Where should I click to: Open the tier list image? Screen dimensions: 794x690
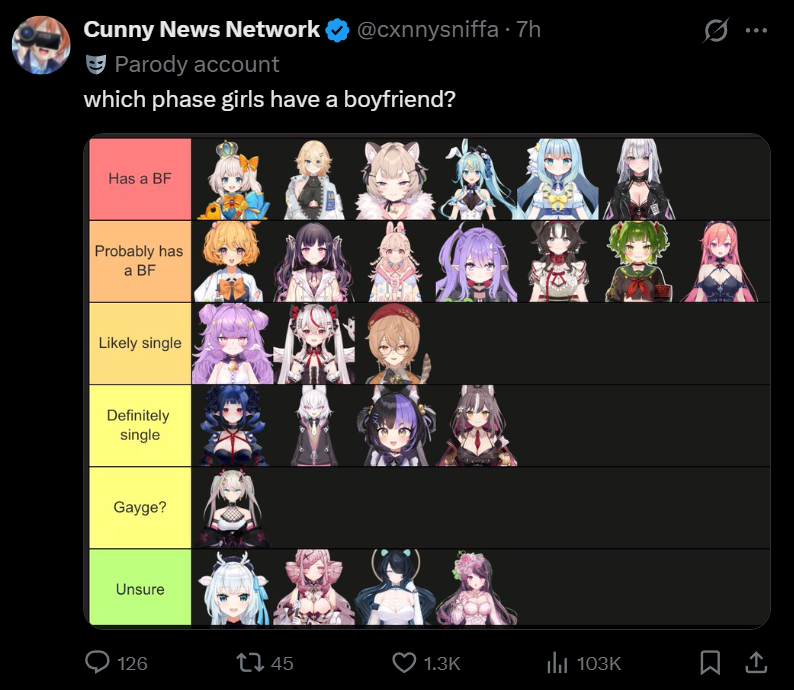click(427, 381)
